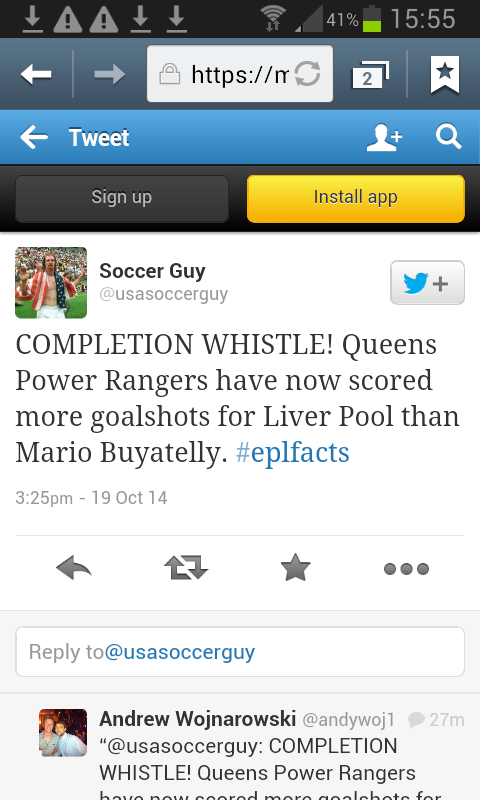
Task: Tap the add user icon in the Twitter header
Action: click(x=385, y=137)
